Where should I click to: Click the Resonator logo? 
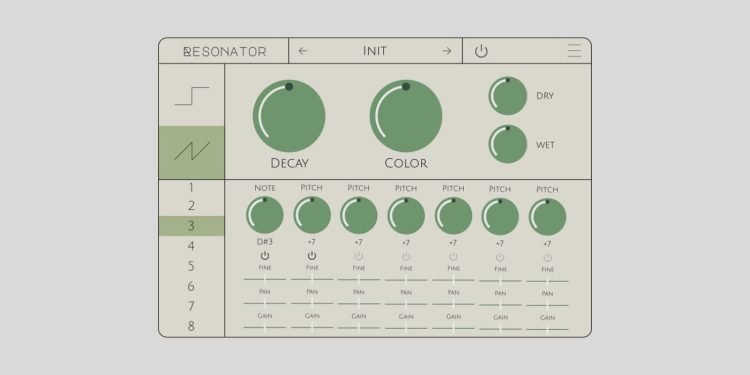[x=225, y=52]
